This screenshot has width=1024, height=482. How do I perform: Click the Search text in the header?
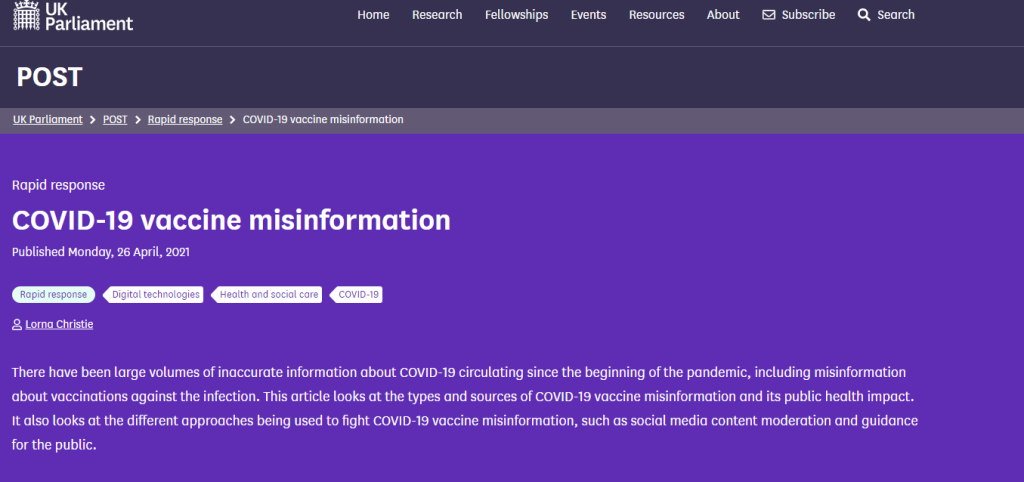pyautogui.click(x=896, y=14)
